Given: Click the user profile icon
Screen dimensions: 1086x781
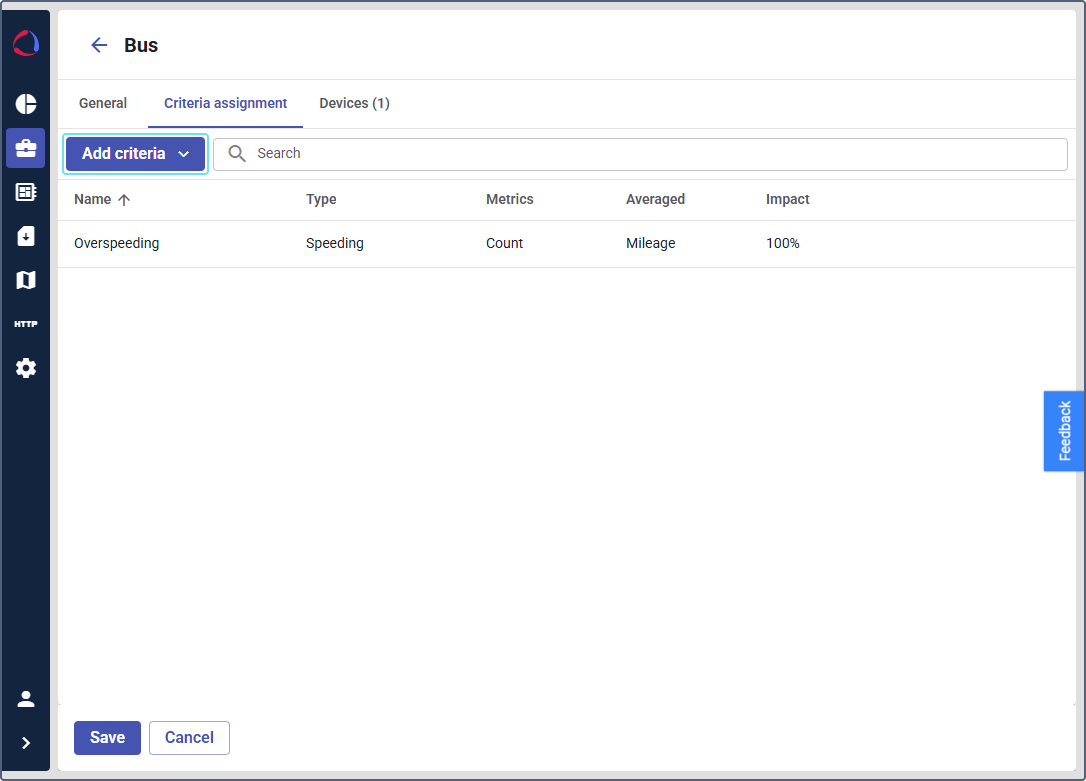Looking at the screenshot, I should [26, 699].
